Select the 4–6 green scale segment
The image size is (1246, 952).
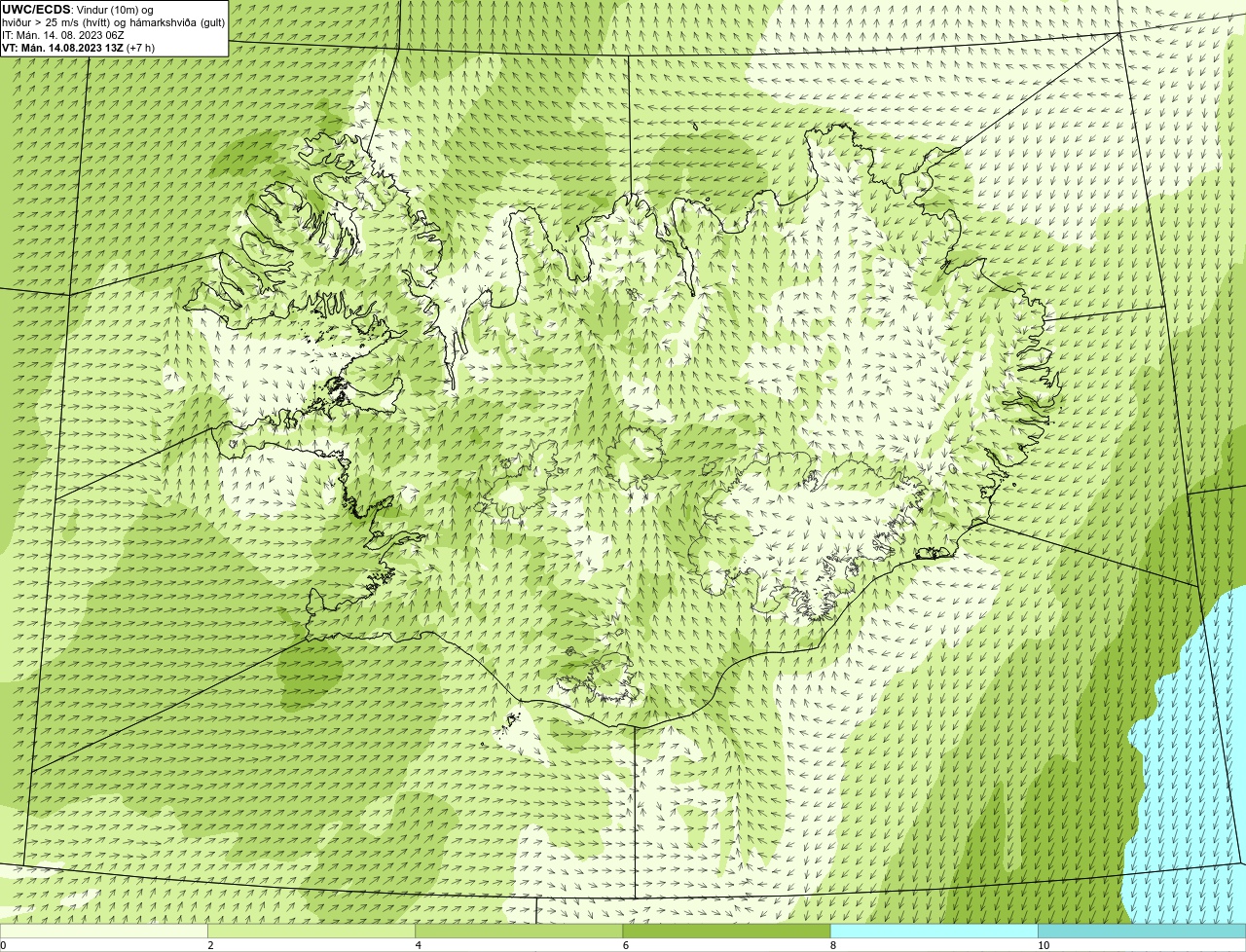tap(519, 932)
